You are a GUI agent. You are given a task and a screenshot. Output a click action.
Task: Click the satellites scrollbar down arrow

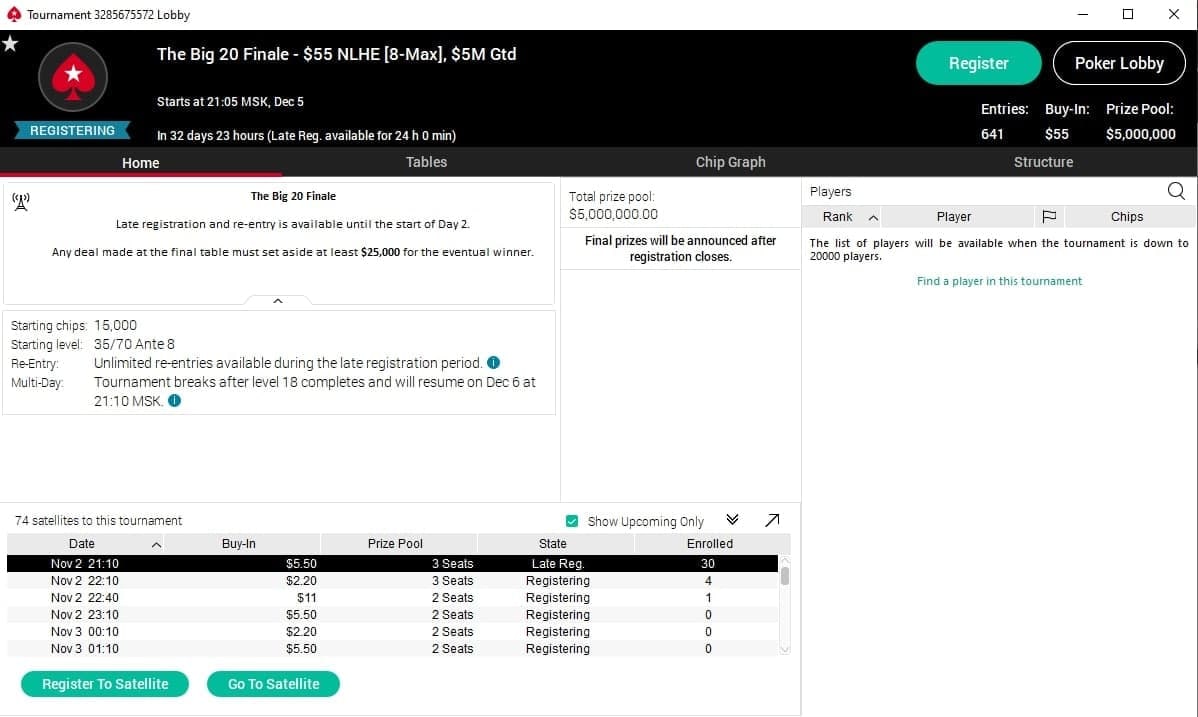tap(785, 650)
